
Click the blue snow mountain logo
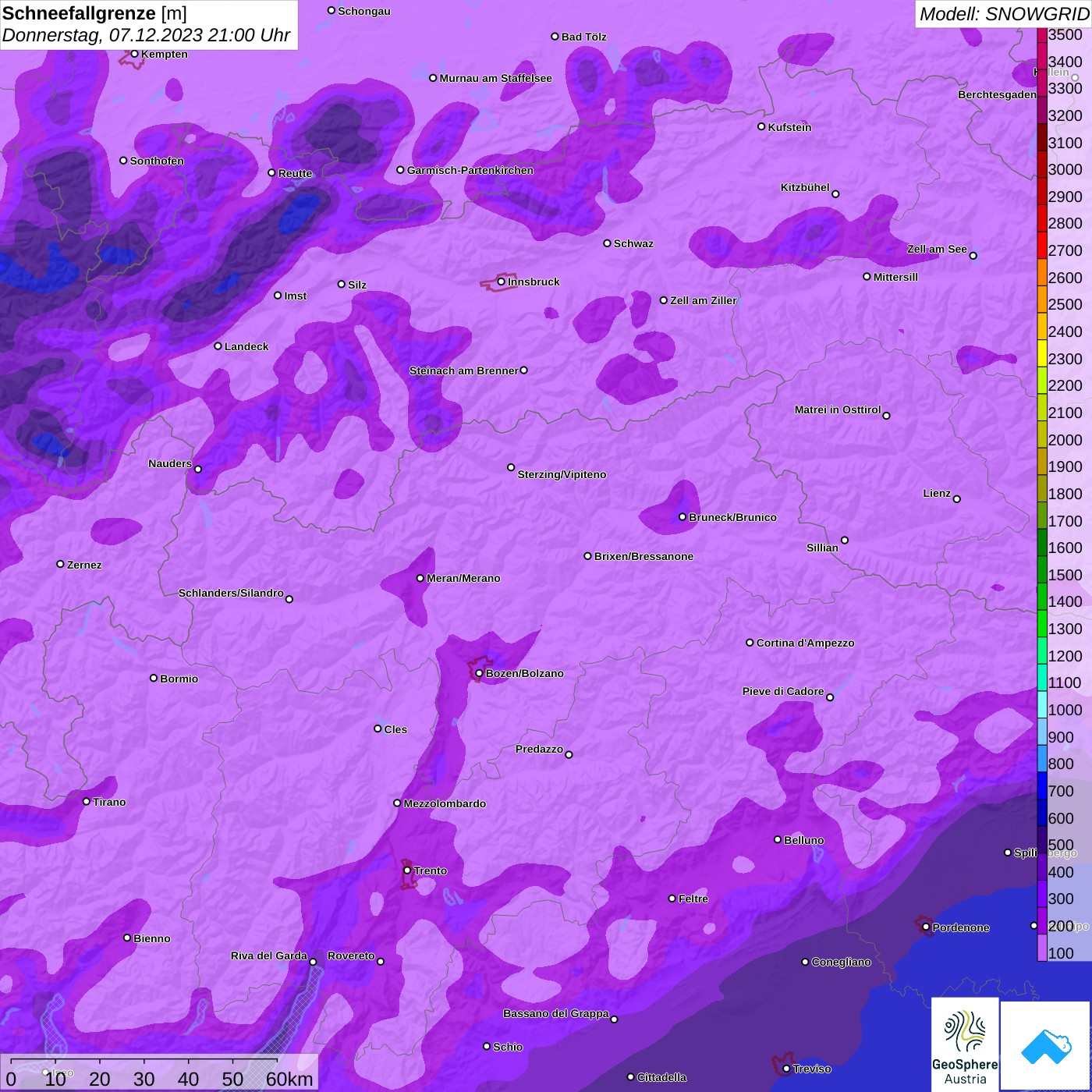1046,1046
